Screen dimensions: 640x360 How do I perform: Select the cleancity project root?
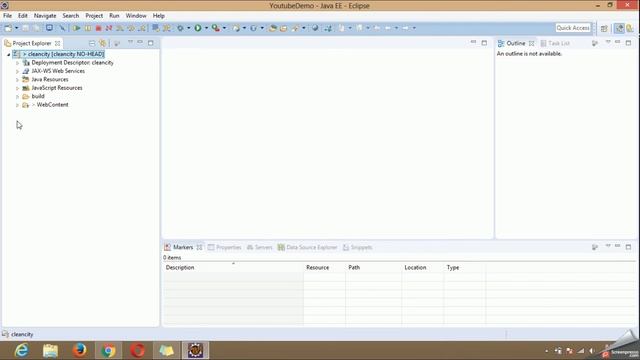[x=58, y=54]
